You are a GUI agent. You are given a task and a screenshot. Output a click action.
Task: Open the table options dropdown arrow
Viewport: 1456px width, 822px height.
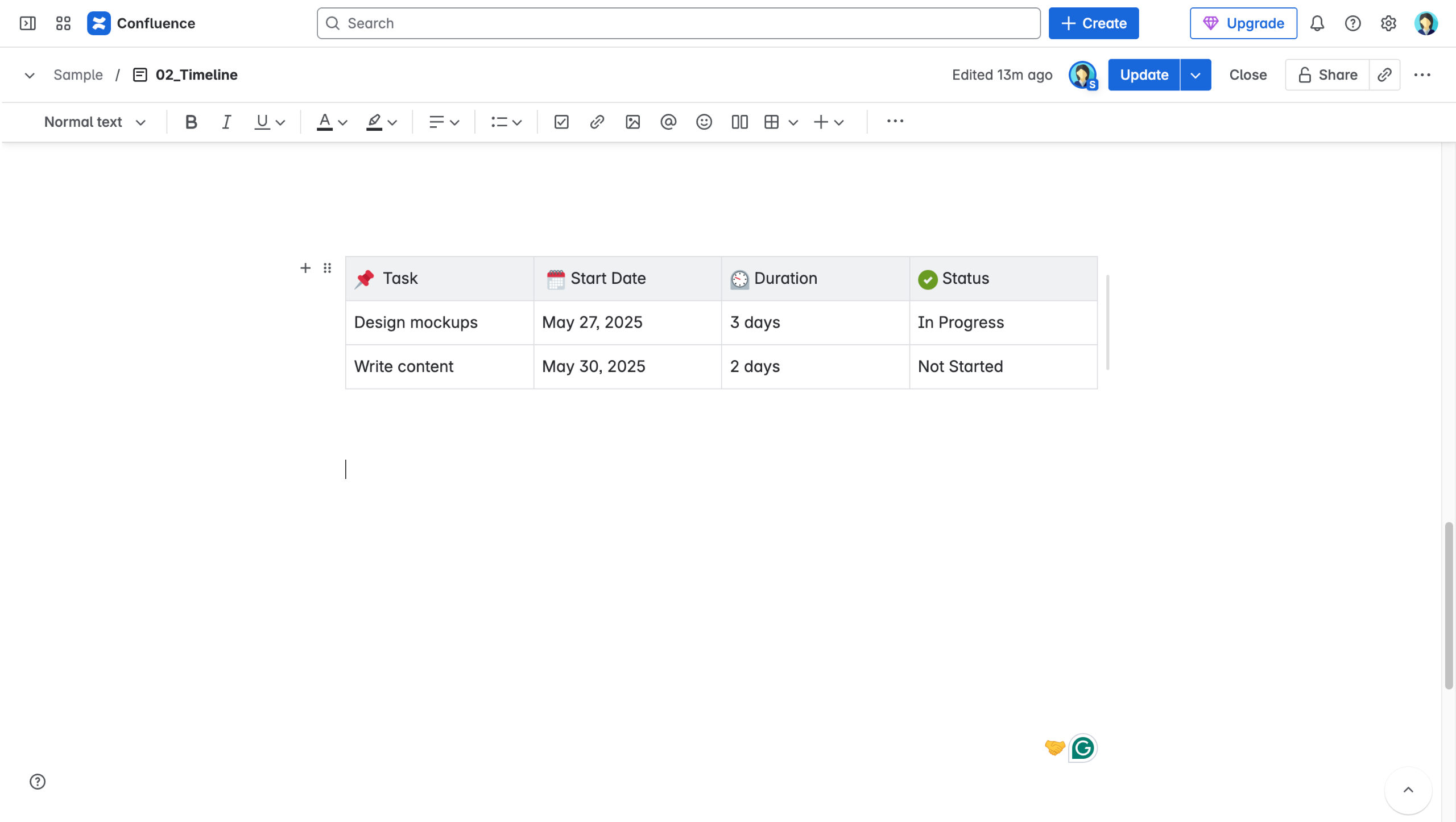793,122
